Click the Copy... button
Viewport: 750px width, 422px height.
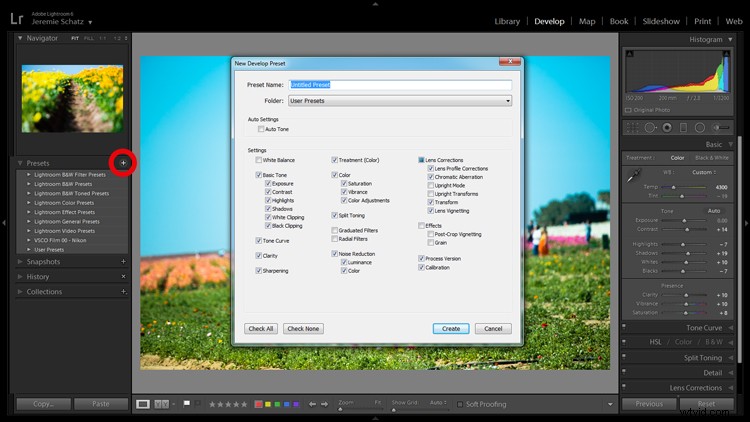pos(44,404)
